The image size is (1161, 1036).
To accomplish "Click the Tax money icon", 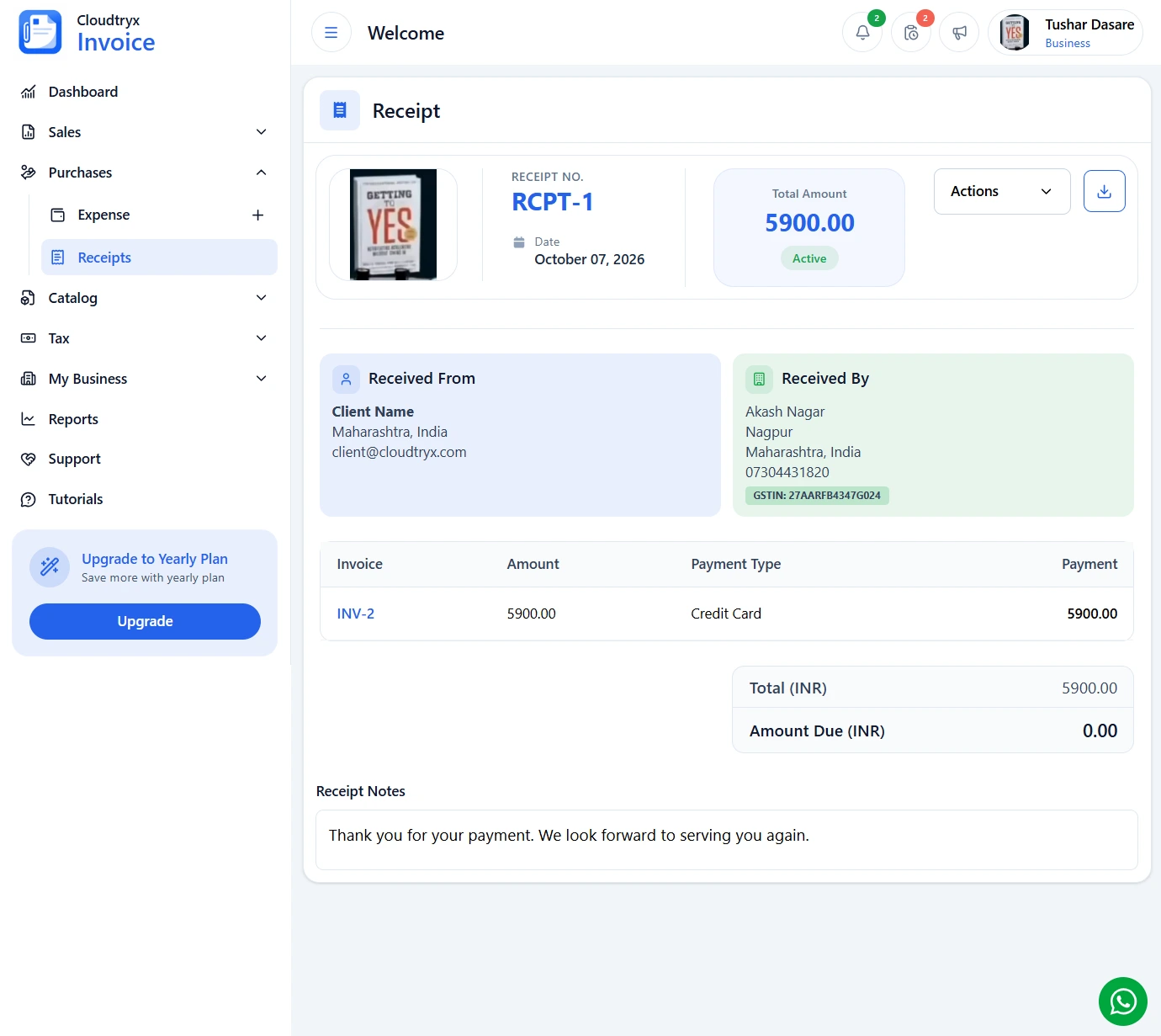I will click(x=29, y=338).
